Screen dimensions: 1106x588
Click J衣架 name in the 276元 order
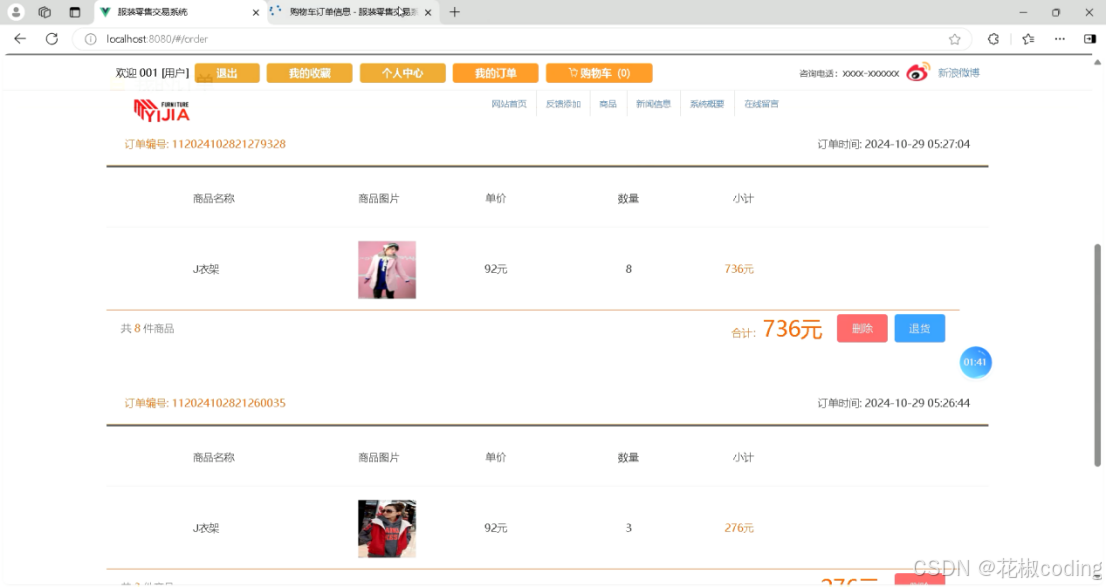[x=206, y=527]
